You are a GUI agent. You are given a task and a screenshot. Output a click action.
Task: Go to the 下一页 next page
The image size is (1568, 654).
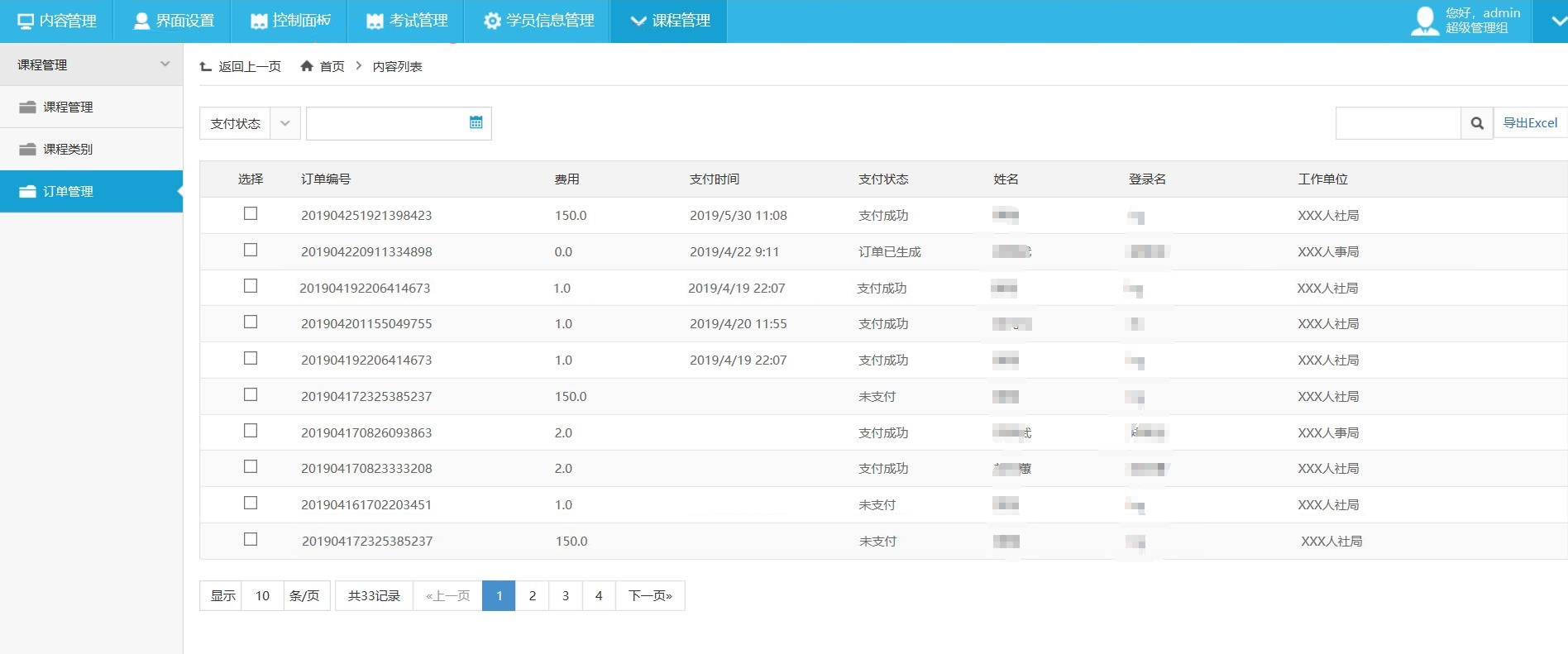650,596
